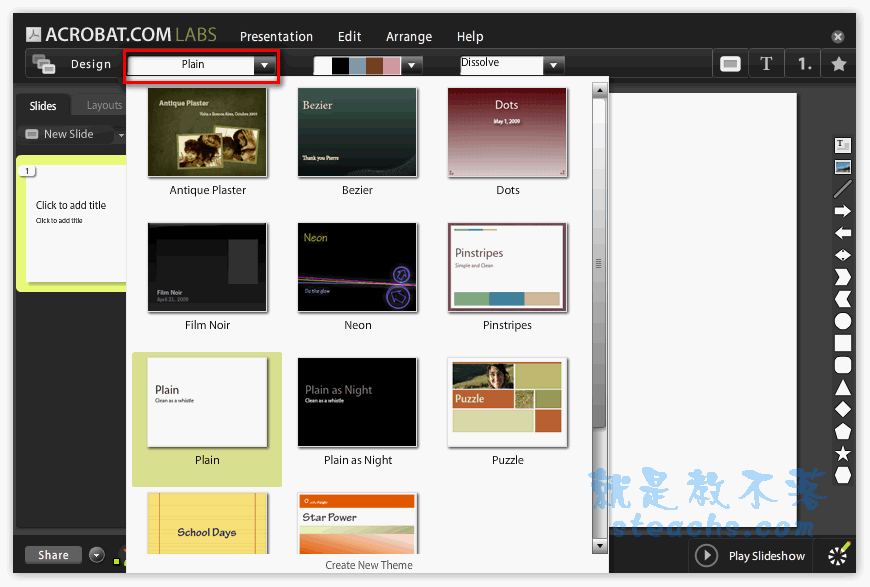This screenshot has height=587, width=870.
Task: Choose the triangle shape tool
Action: coord(842,388)
